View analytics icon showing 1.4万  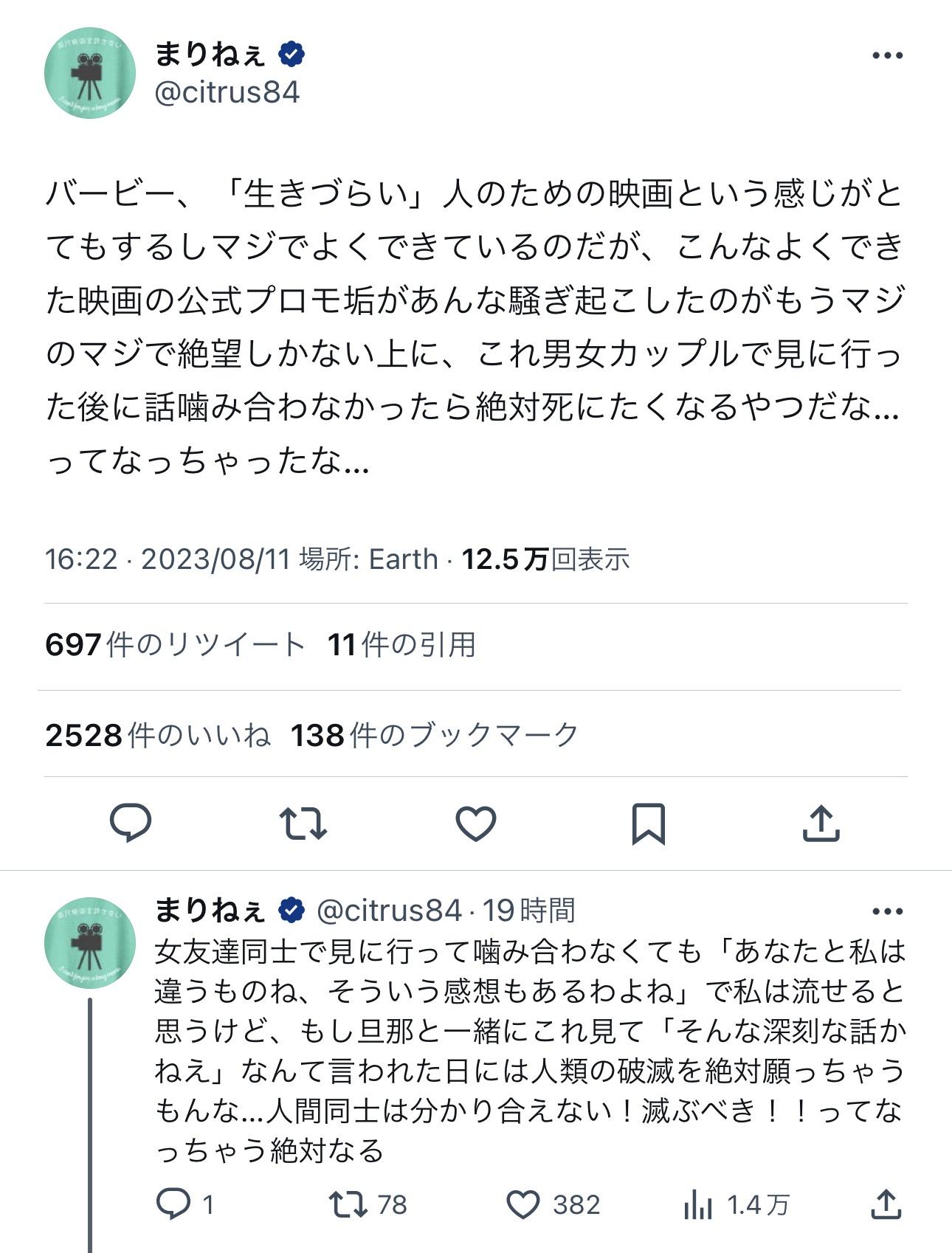click(698, 1206)
